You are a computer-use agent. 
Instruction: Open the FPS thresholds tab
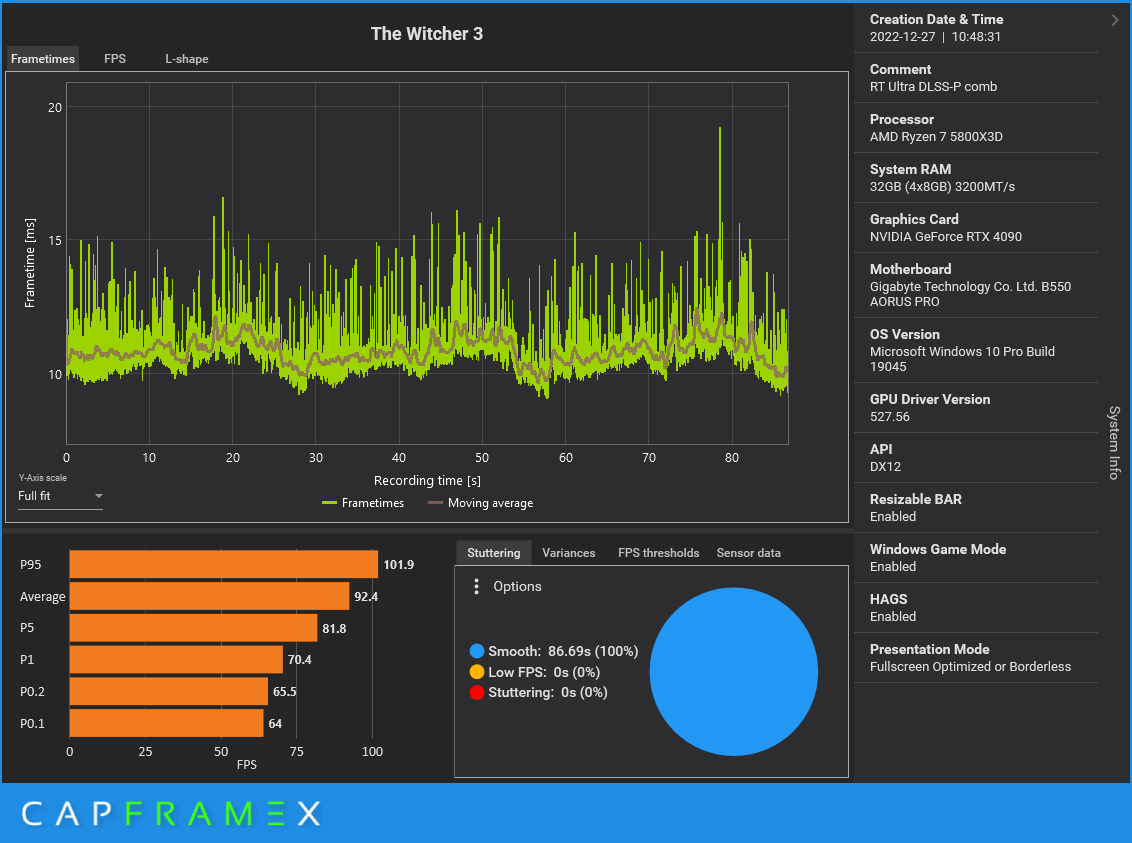coord(658,552)
